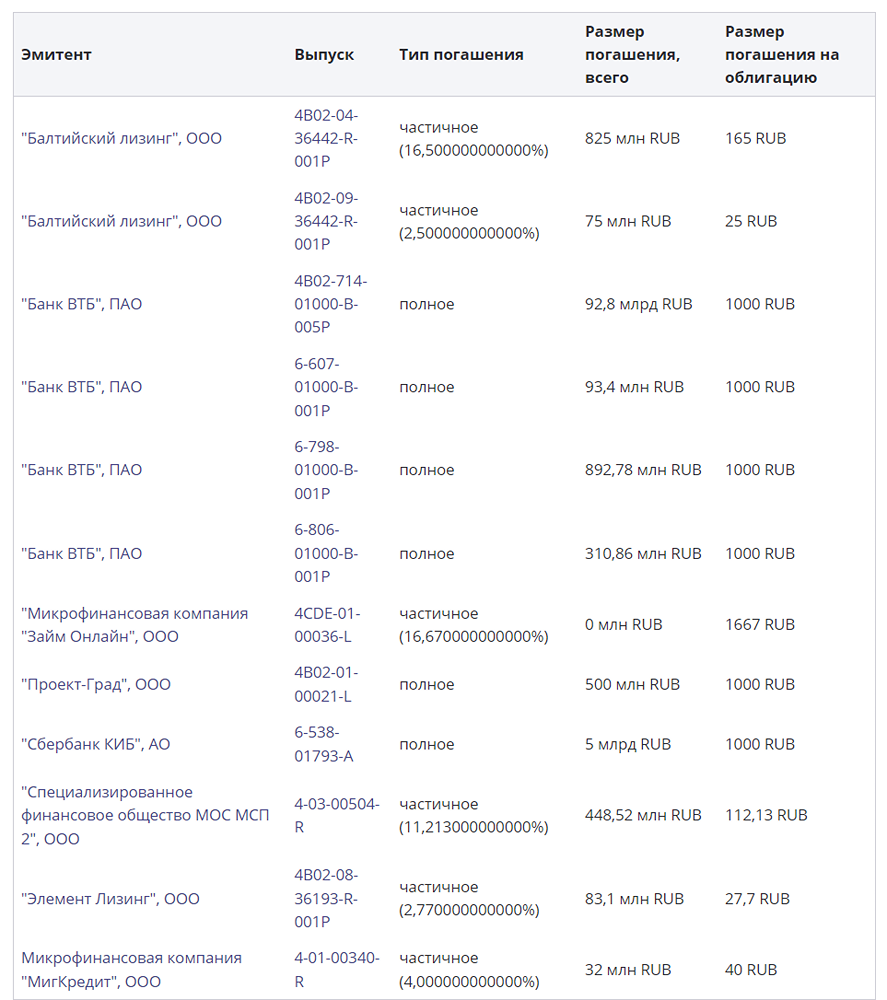
Task: Open VTB issue 6-607-01000-B-001P
Action: pyautogui.click(x=326, y=387)
